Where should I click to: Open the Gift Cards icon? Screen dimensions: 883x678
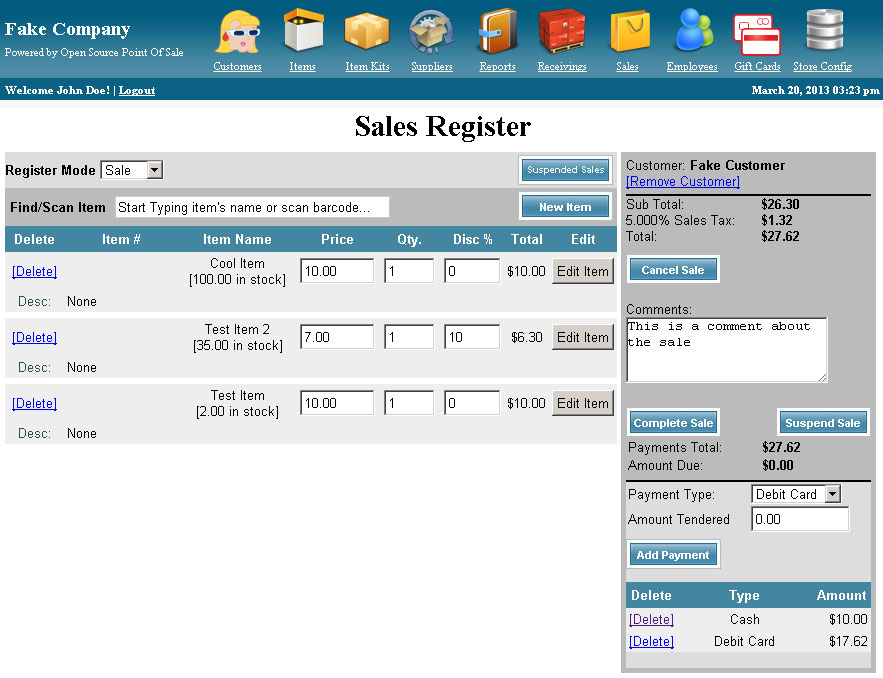(757, 35)
